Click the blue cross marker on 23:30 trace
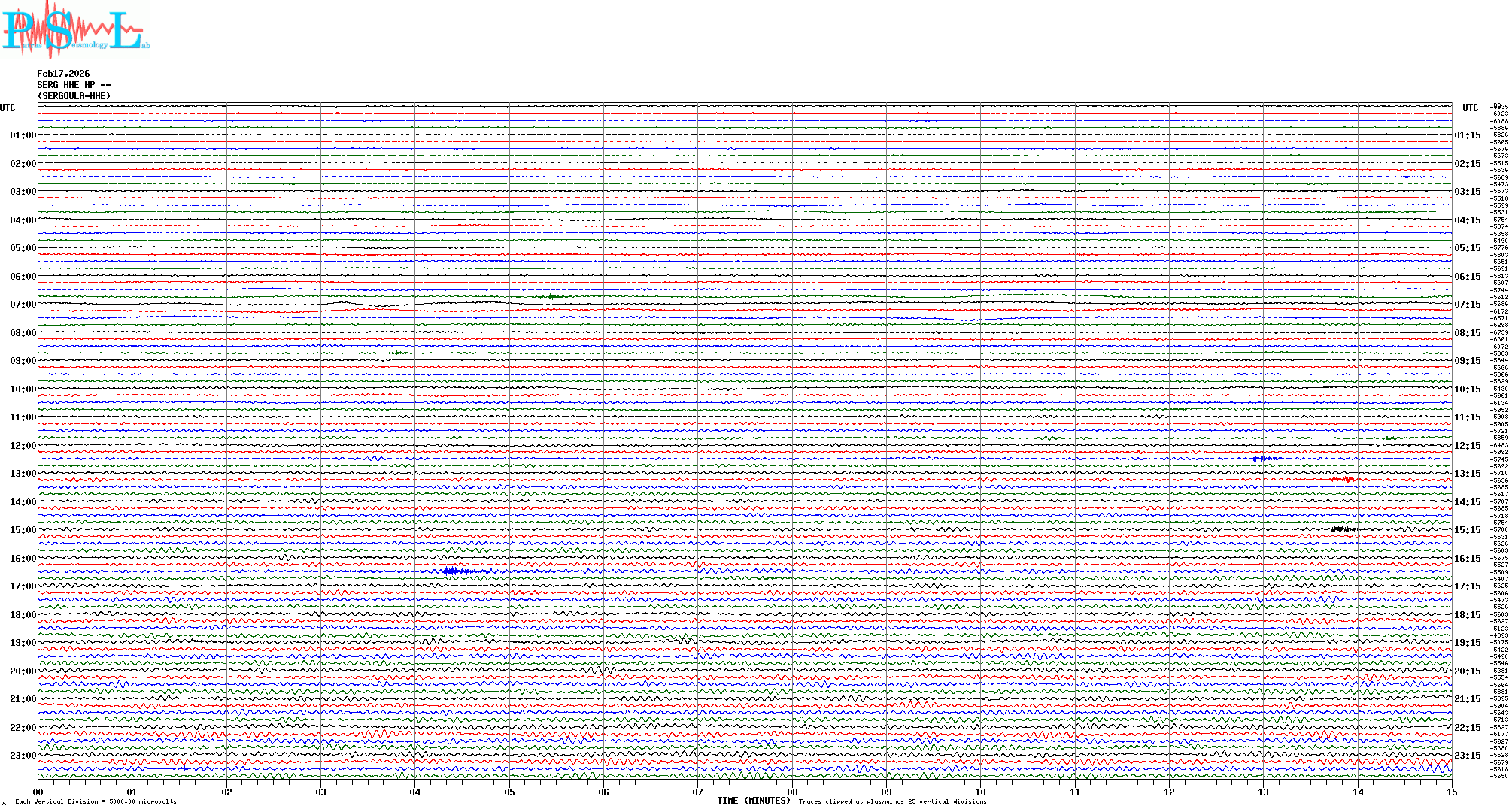The width and height of the screenshot is (1512, 812). (x=184, y=769)
